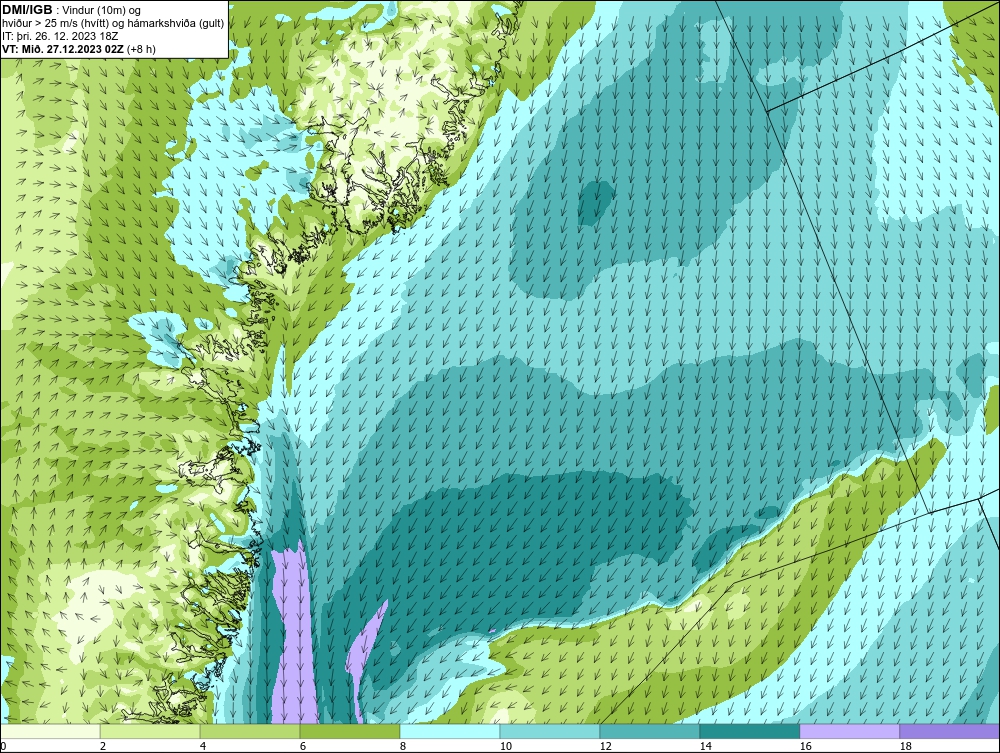Click the legend scale label 18
The image size is (1000, 753).
click(x=905, y=746)
